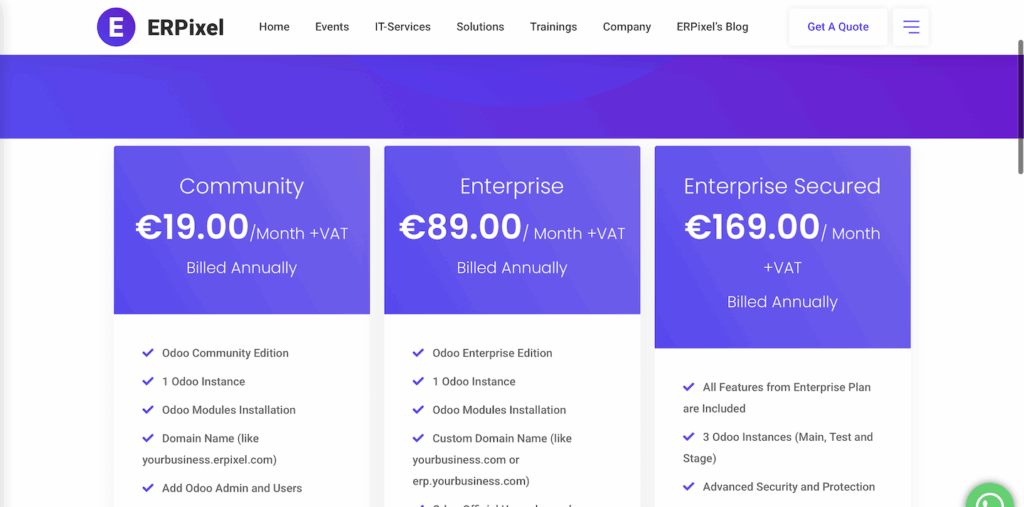Click checkmark beside Advanced Security and Protection
The height and width of the screenshot is (507, 1024).
coord(688,486)
